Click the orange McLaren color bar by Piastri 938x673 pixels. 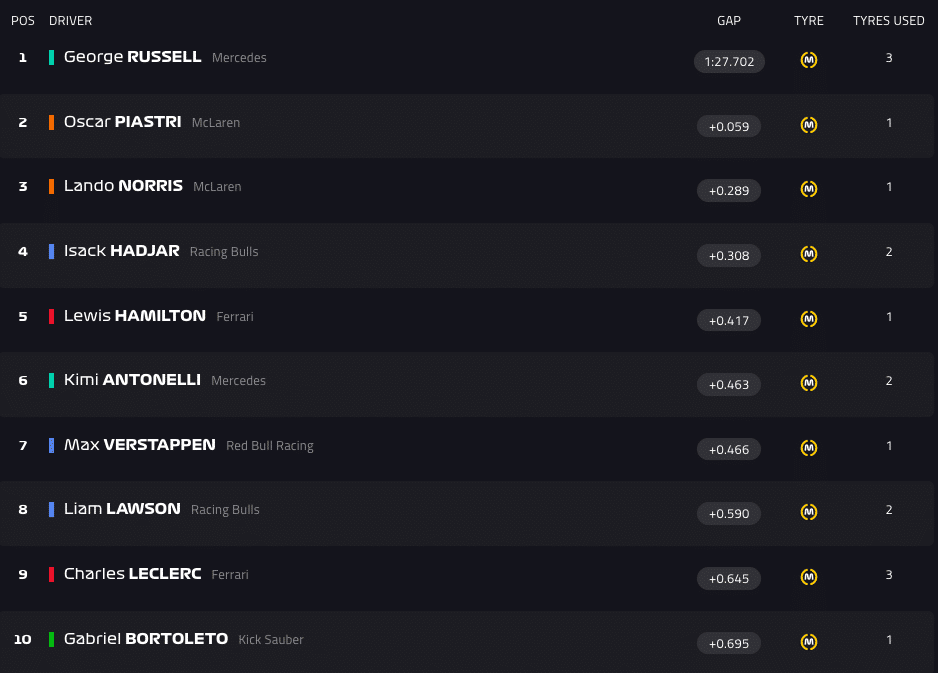[x=51, y=122]
